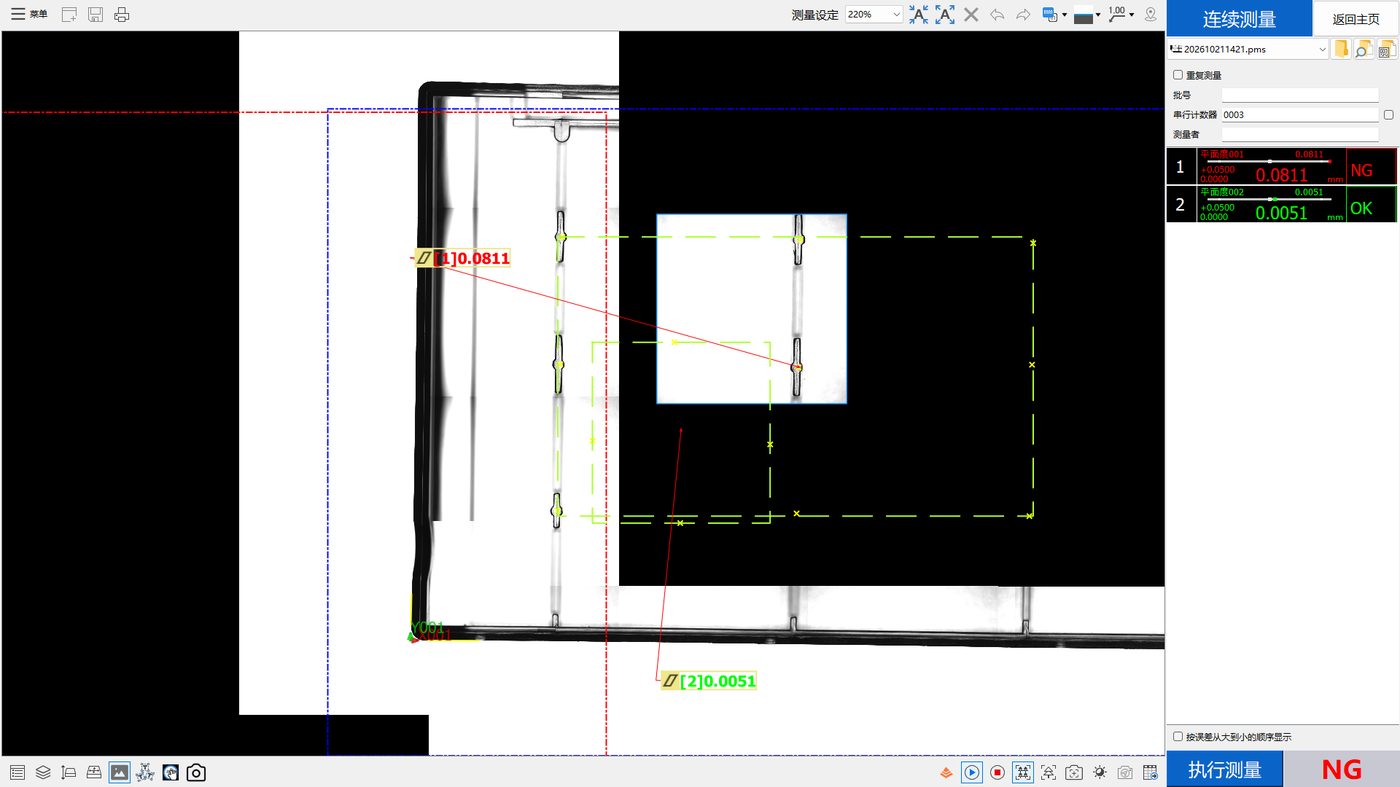The width and height of the screenshot is (1400, 787).
Task: Click the 批号 input field
Action: pos(1300,95)
